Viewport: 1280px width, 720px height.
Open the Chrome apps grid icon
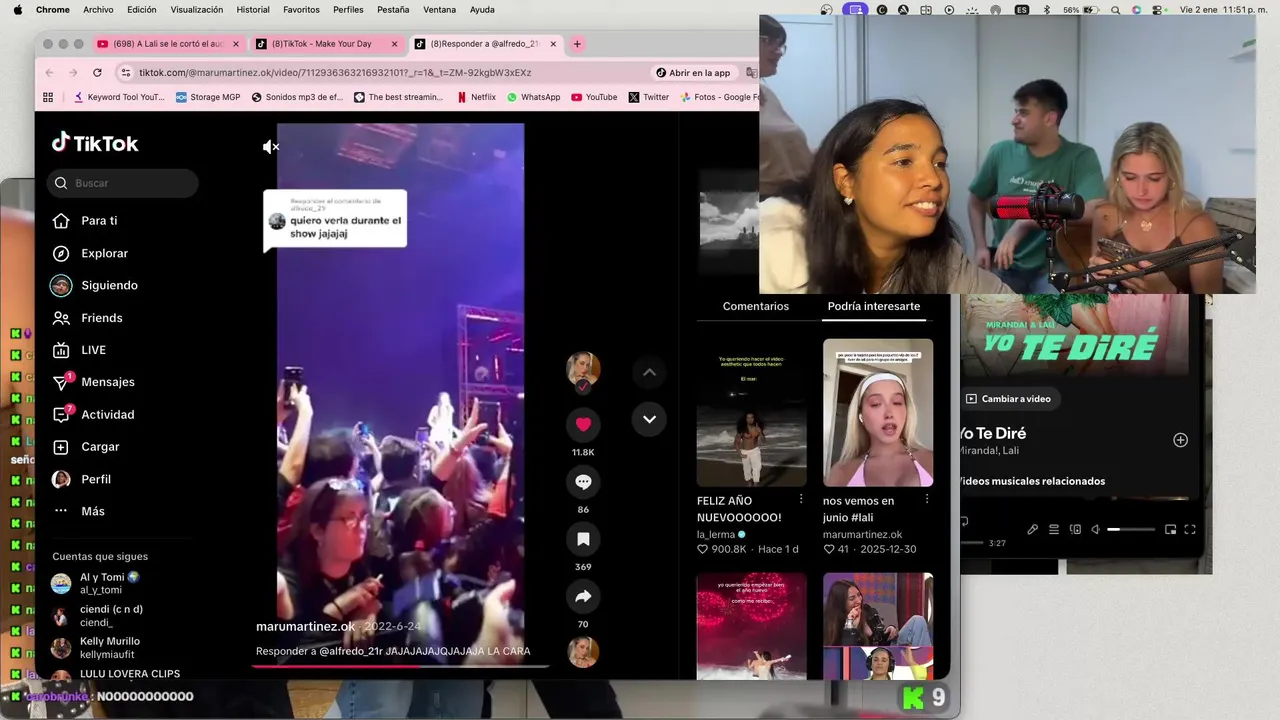pos(48,97)
